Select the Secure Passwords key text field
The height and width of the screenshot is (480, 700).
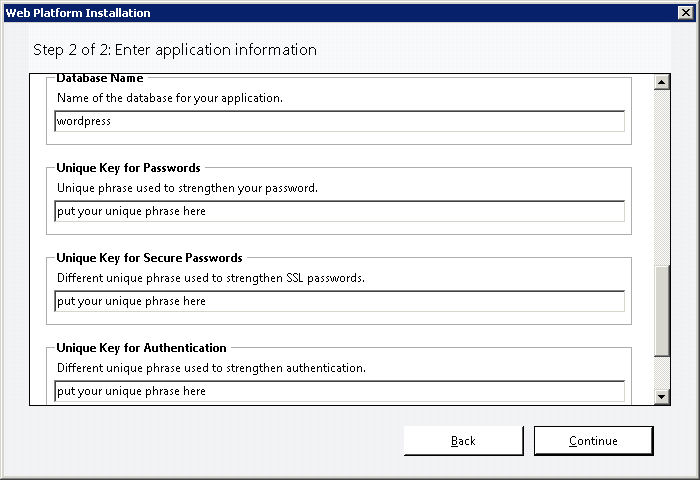(339, 301)
